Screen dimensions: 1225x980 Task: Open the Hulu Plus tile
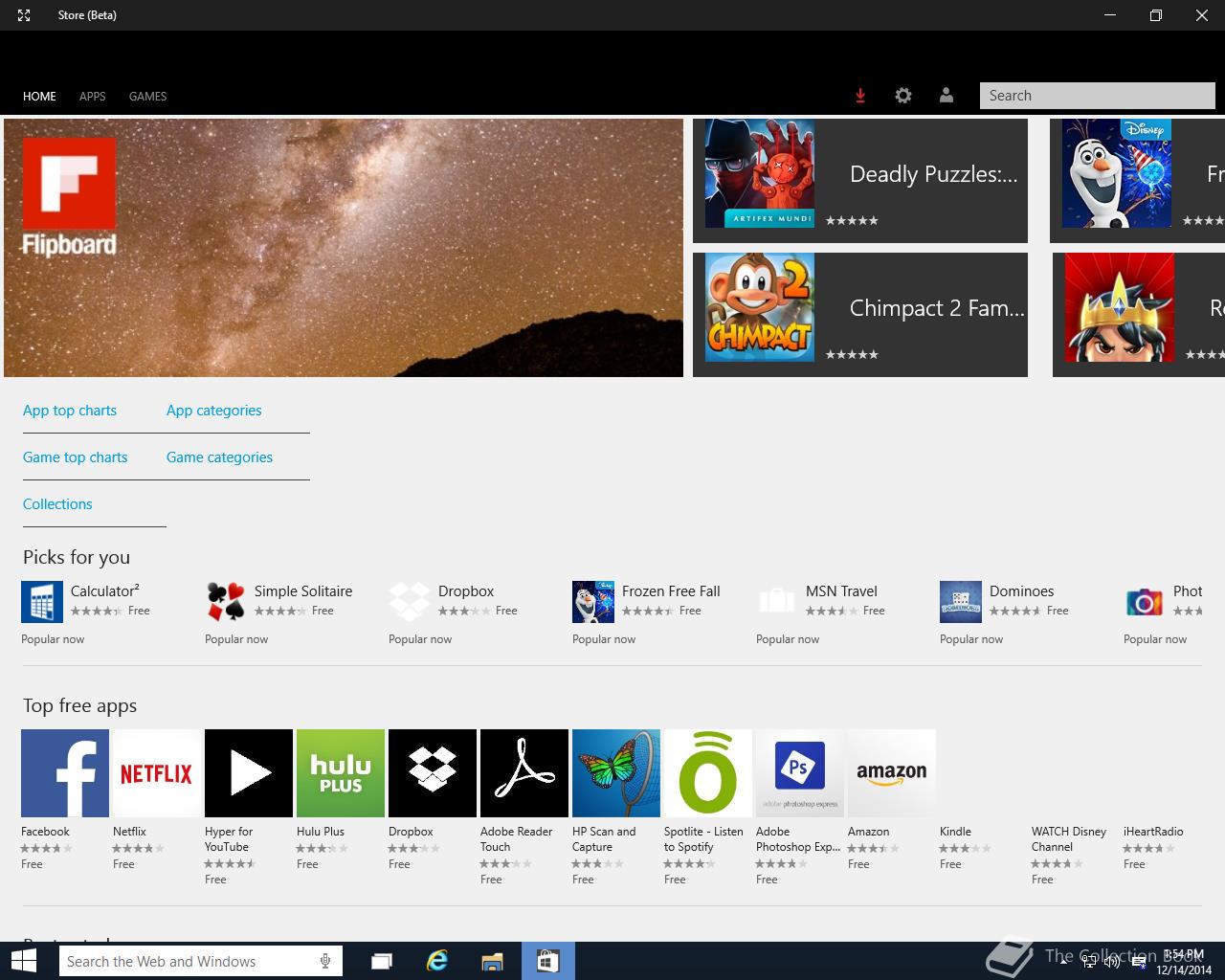[x=341, y=773]
